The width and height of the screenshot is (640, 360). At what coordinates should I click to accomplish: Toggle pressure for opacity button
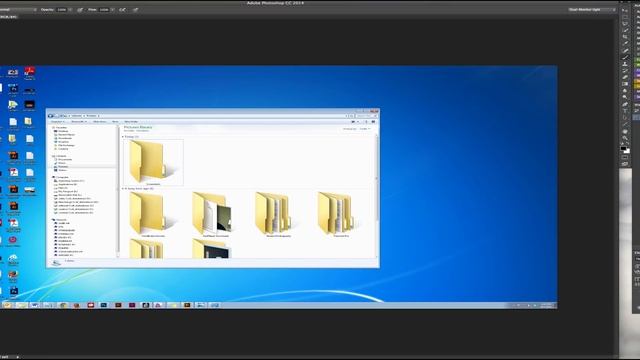(x=80, y=9)
